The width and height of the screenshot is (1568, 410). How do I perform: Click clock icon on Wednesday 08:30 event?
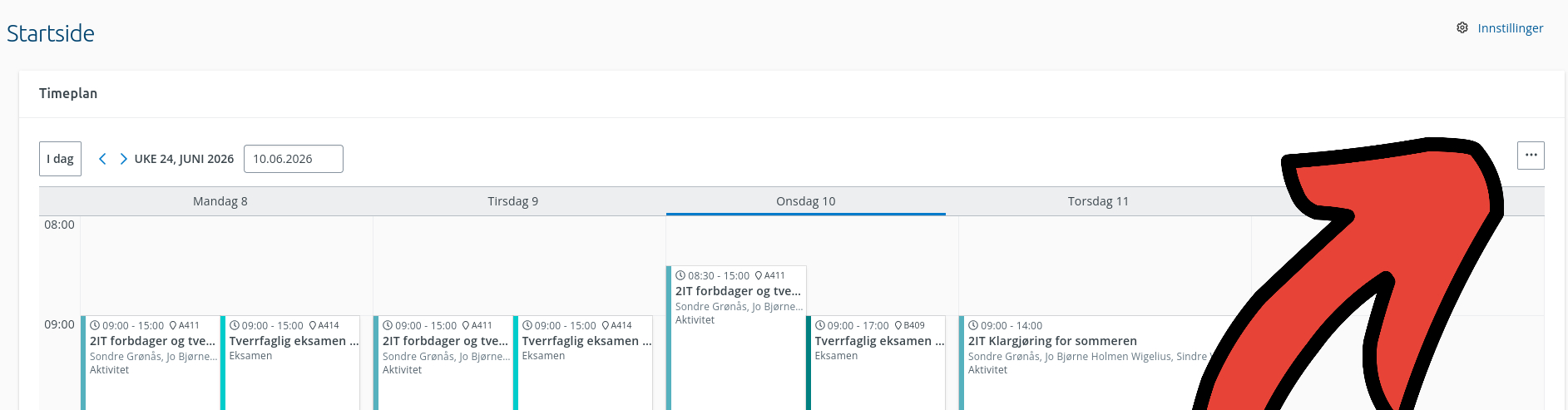(x=680, y=275)
